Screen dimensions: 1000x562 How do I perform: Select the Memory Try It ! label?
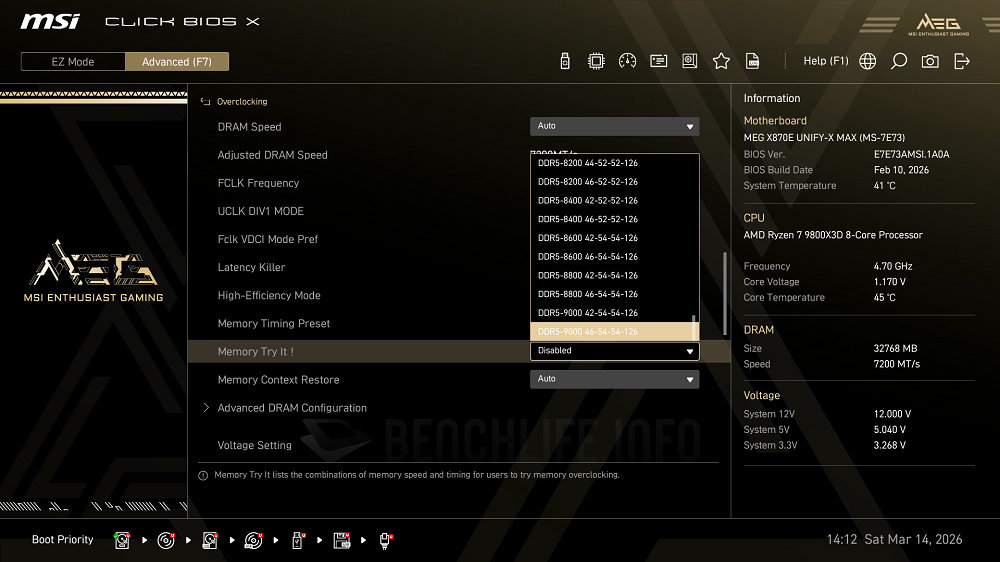tap(256, 351)
